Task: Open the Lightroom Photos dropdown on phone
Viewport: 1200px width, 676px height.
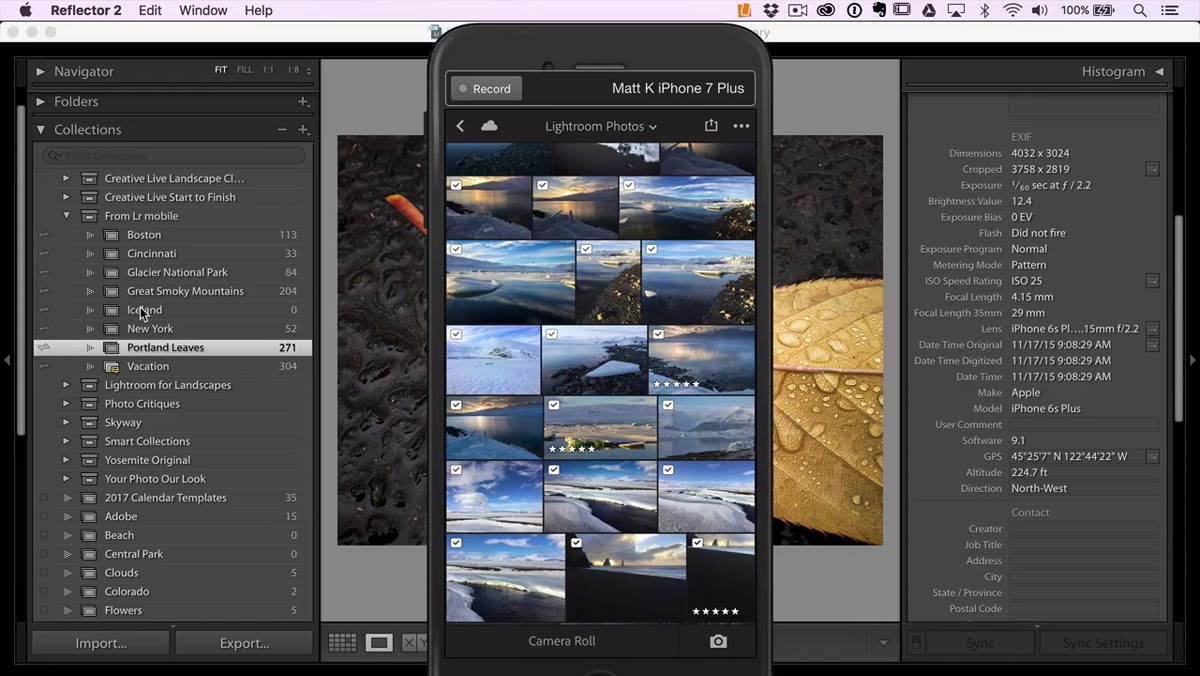Action: tap(601, 126)
